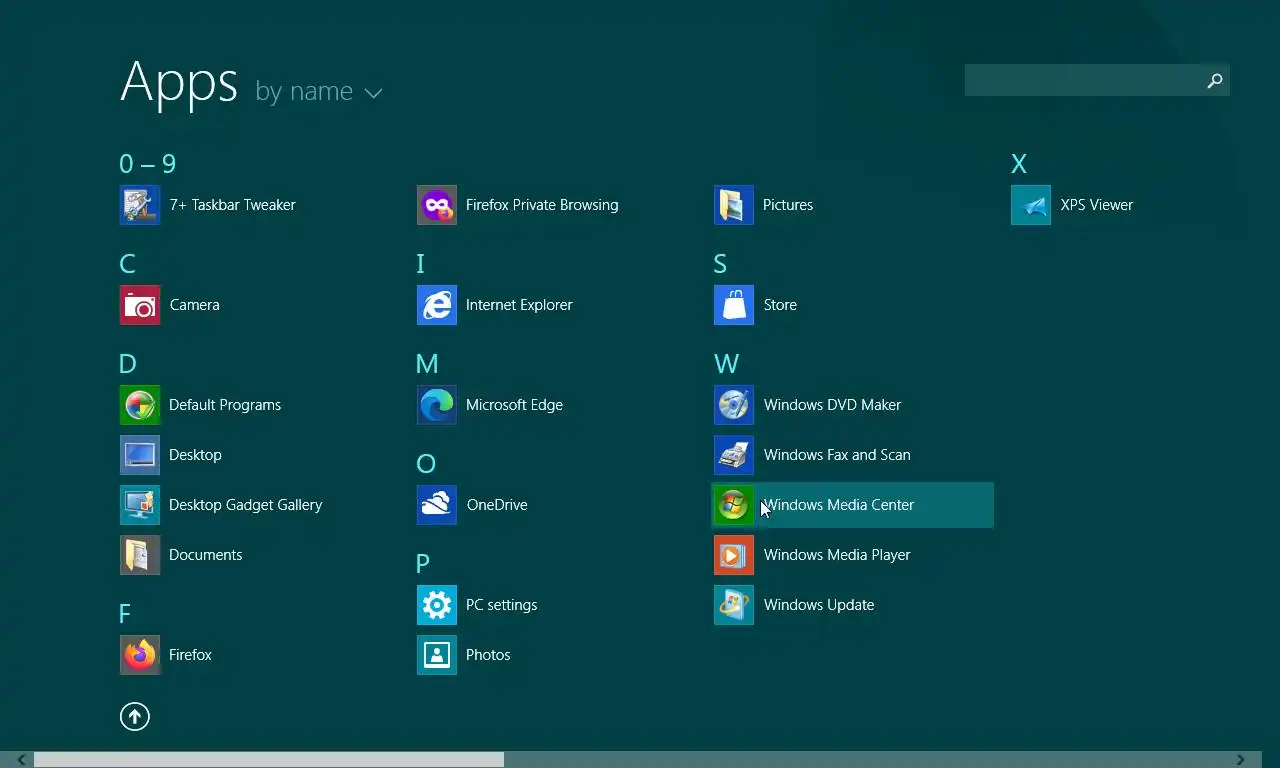Click the 'Internet Explorer' label
Viewport: 1280px width, 768px height.
point(519,305)
